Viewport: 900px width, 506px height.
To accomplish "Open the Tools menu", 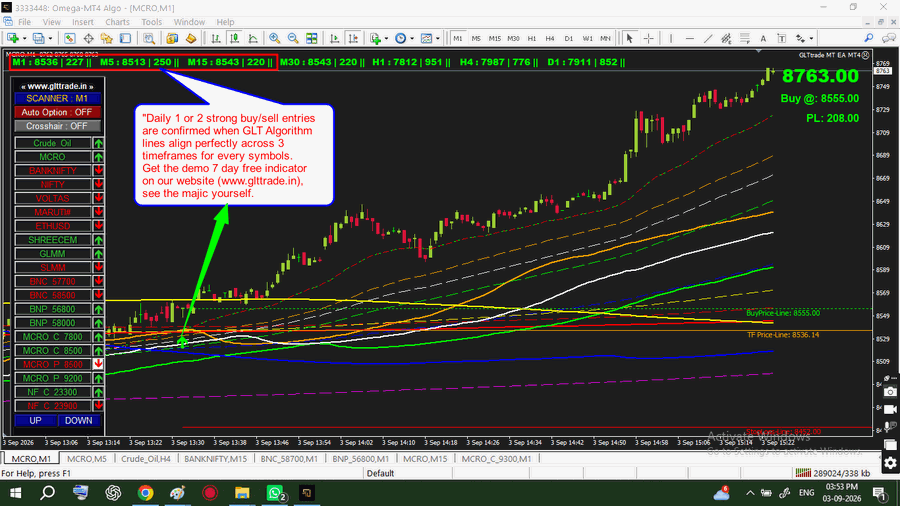I will [152, 22].
